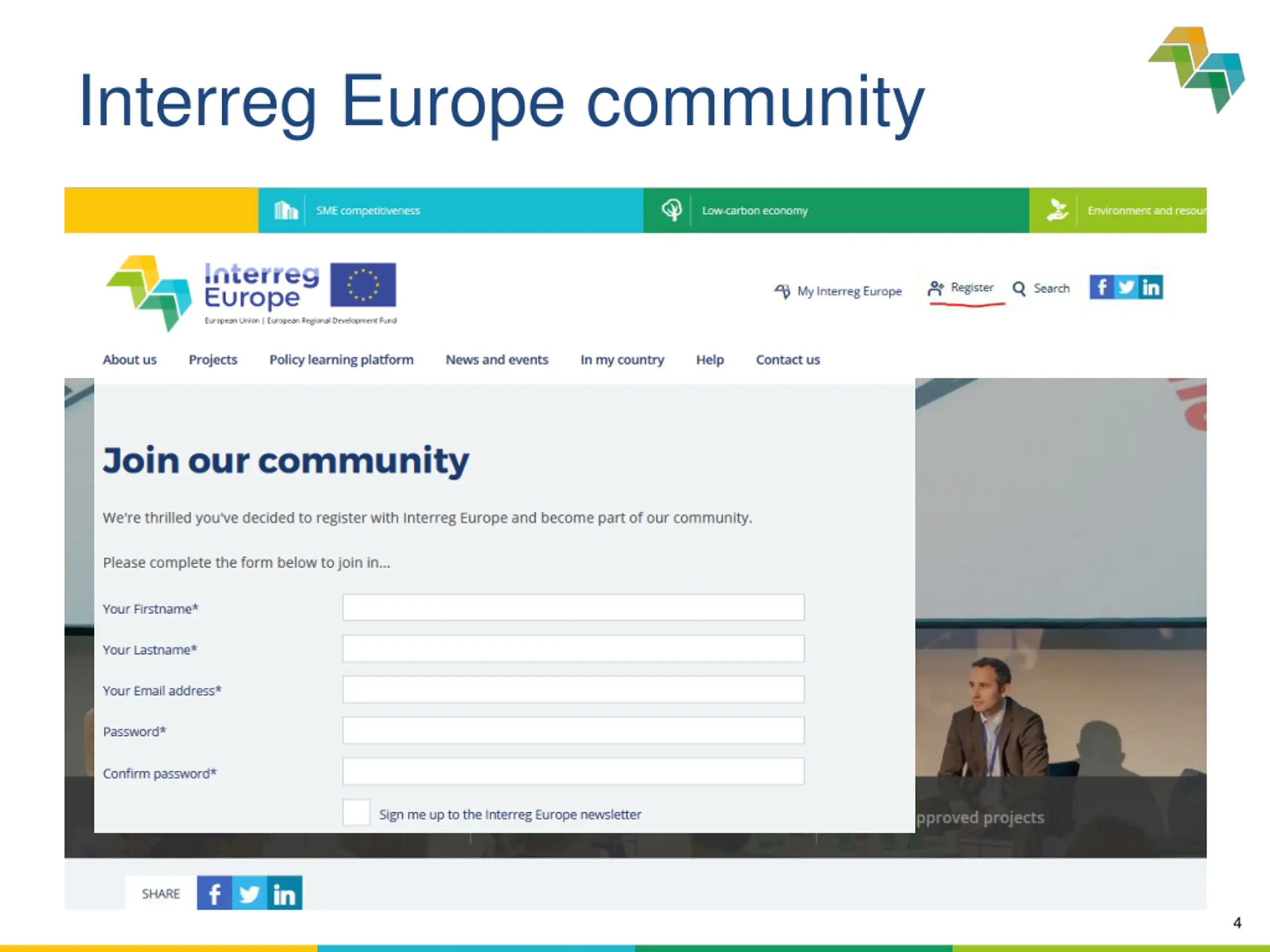Click the Register link
The image size is (1270, 952).
point(972,288)
